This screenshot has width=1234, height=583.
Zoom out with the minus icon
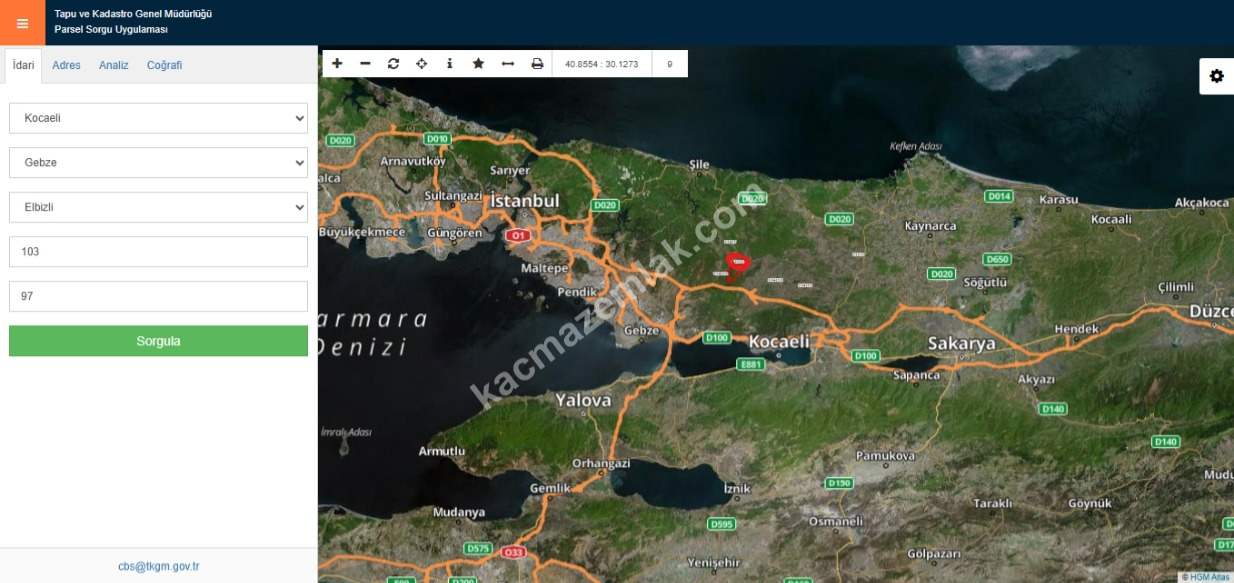tap(365, 64)
